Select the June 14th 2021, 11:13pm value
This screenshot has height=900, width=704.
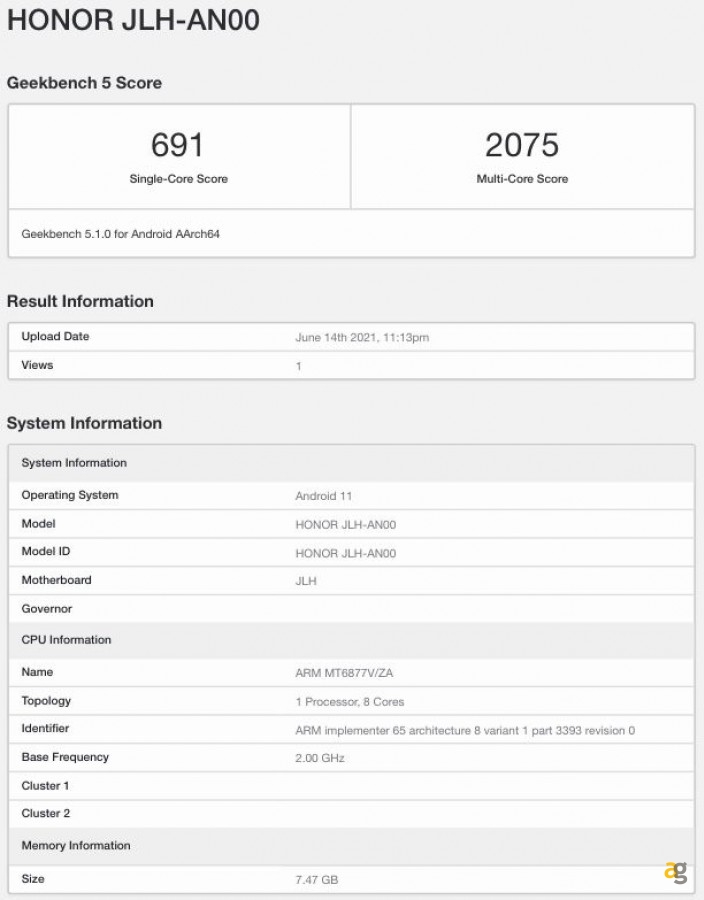pos(362,338)
